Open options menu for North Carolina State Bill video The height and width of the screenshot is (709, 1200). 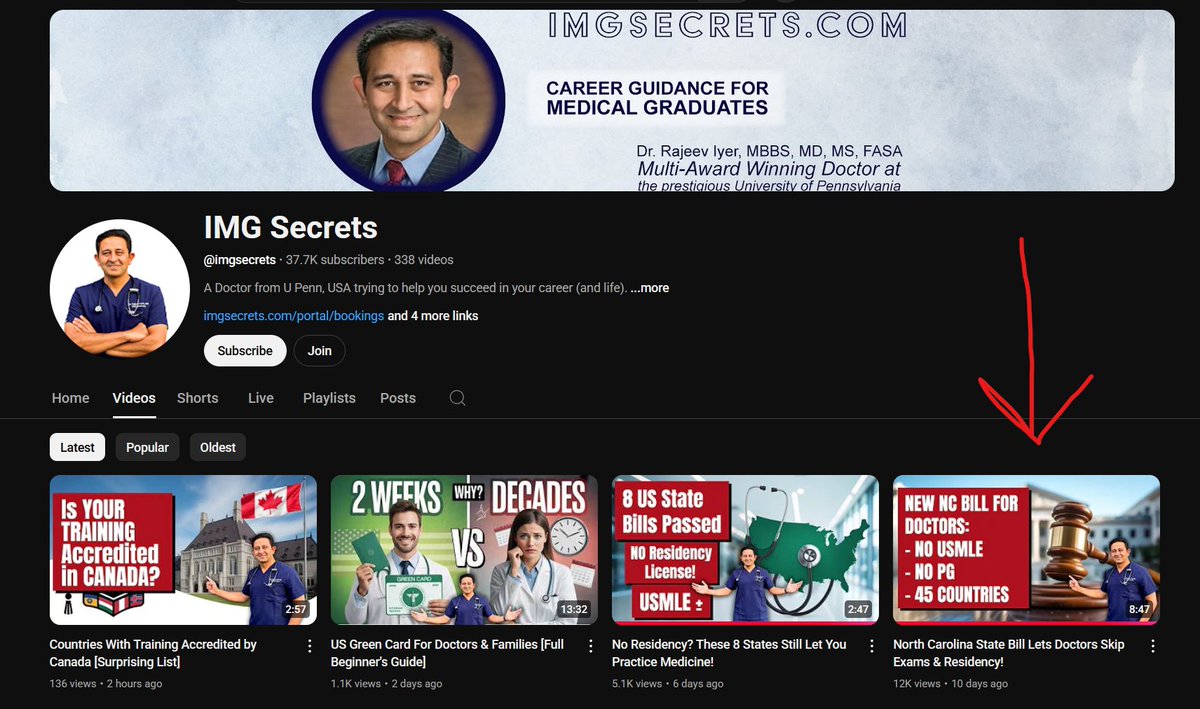(1154, 646)
